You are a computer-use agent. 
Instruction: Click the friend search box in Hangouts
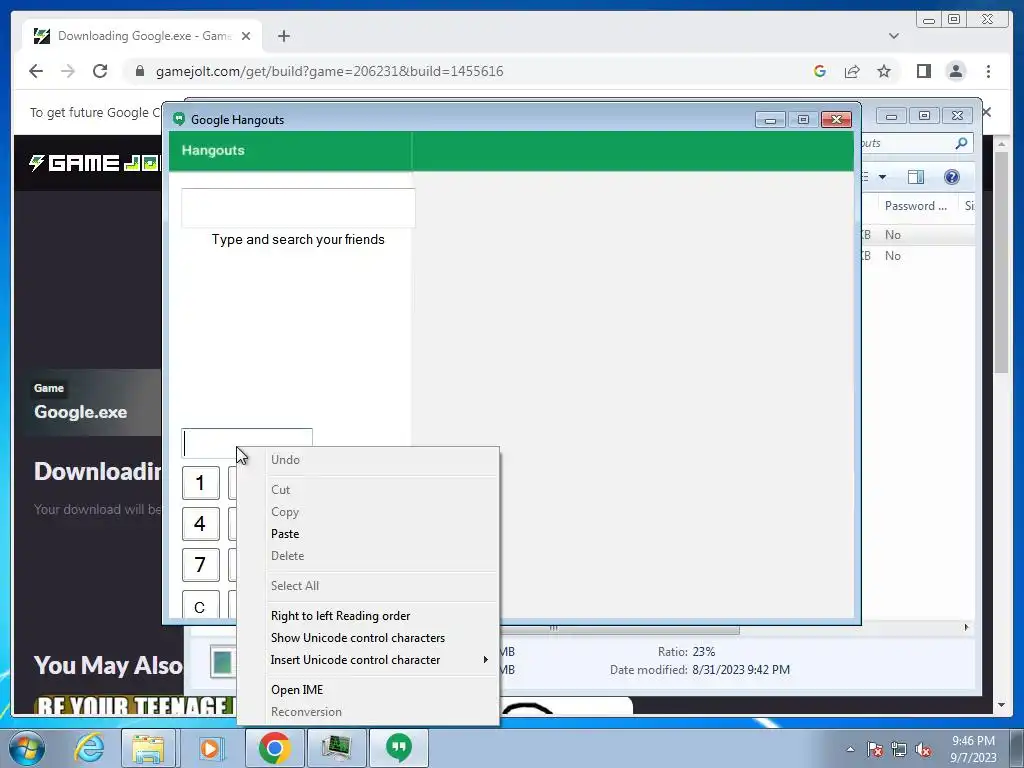(x=298, y=208)
